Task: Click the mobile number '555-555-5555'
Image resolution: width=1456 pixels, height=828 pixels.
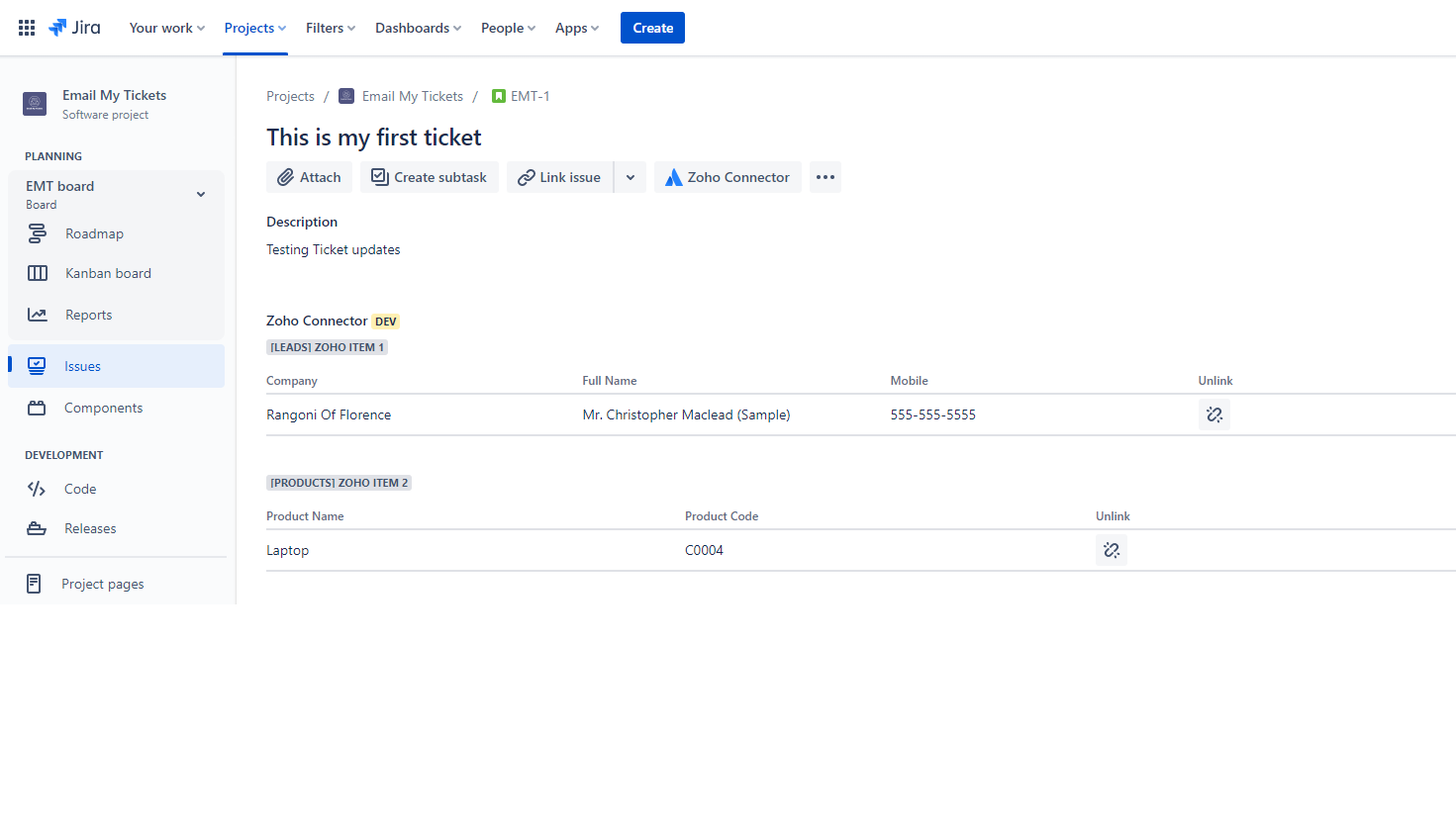Action: click(x=932, y=414)
